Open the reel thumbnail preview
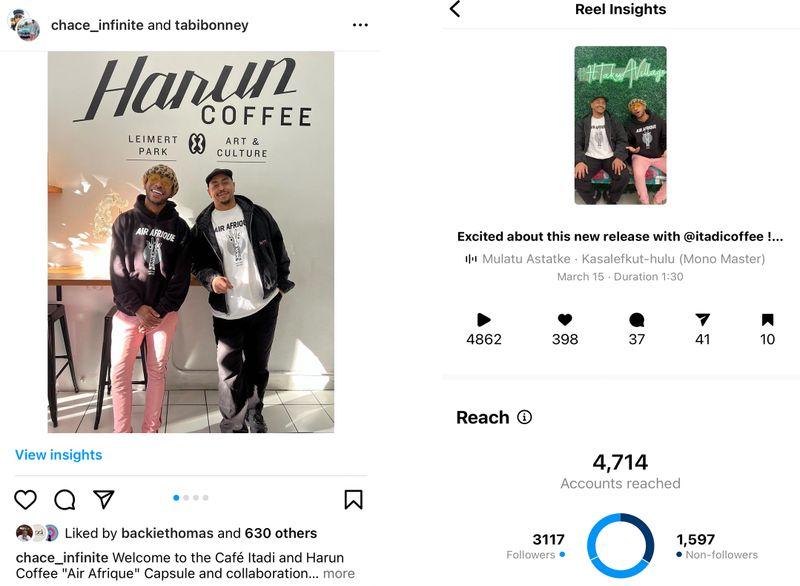This screenshot has width=800, height=586. click(620, 125)
